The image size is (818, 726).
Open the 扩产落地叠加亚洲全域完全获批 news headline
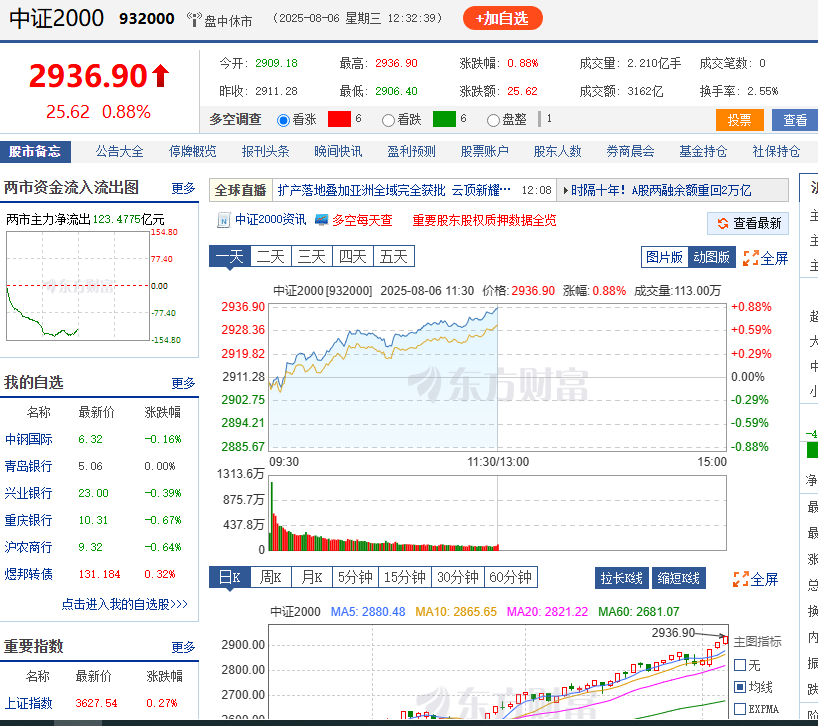[x=394, y=190]
